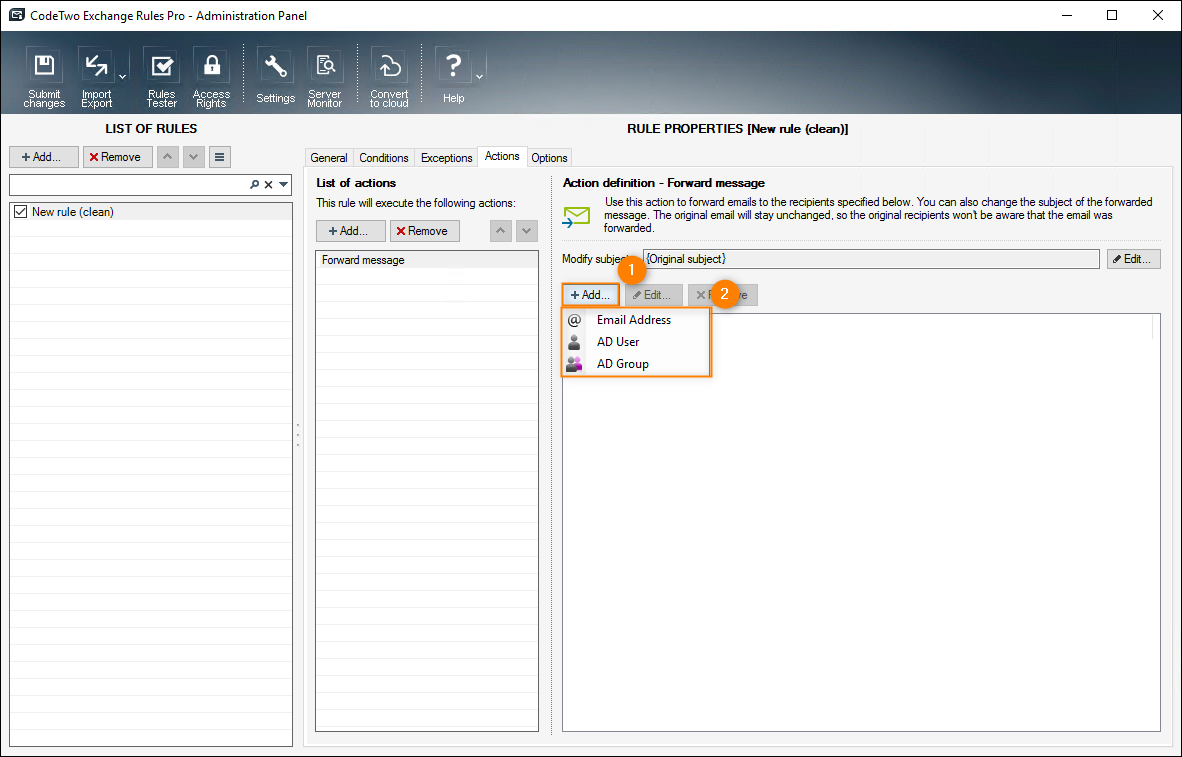Choose AD User from the Add menu

(635, 342)
